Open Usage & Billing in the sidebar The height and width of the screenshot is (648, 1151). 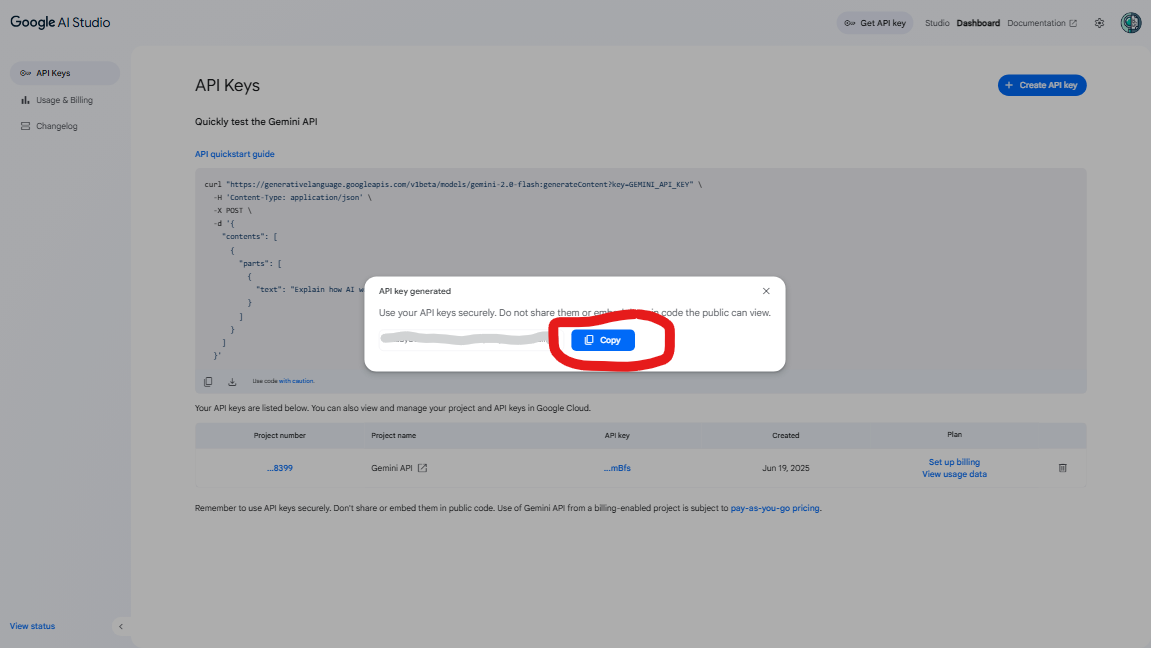[65, 100]
